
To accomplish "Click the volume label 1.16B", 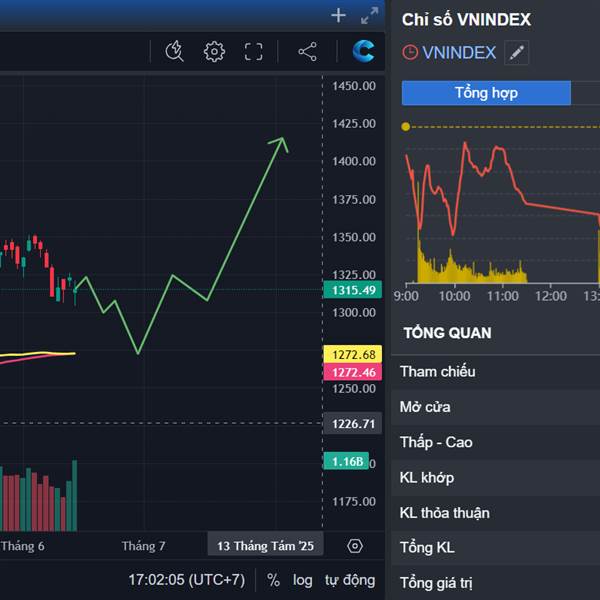I will (x=346, y=461).
